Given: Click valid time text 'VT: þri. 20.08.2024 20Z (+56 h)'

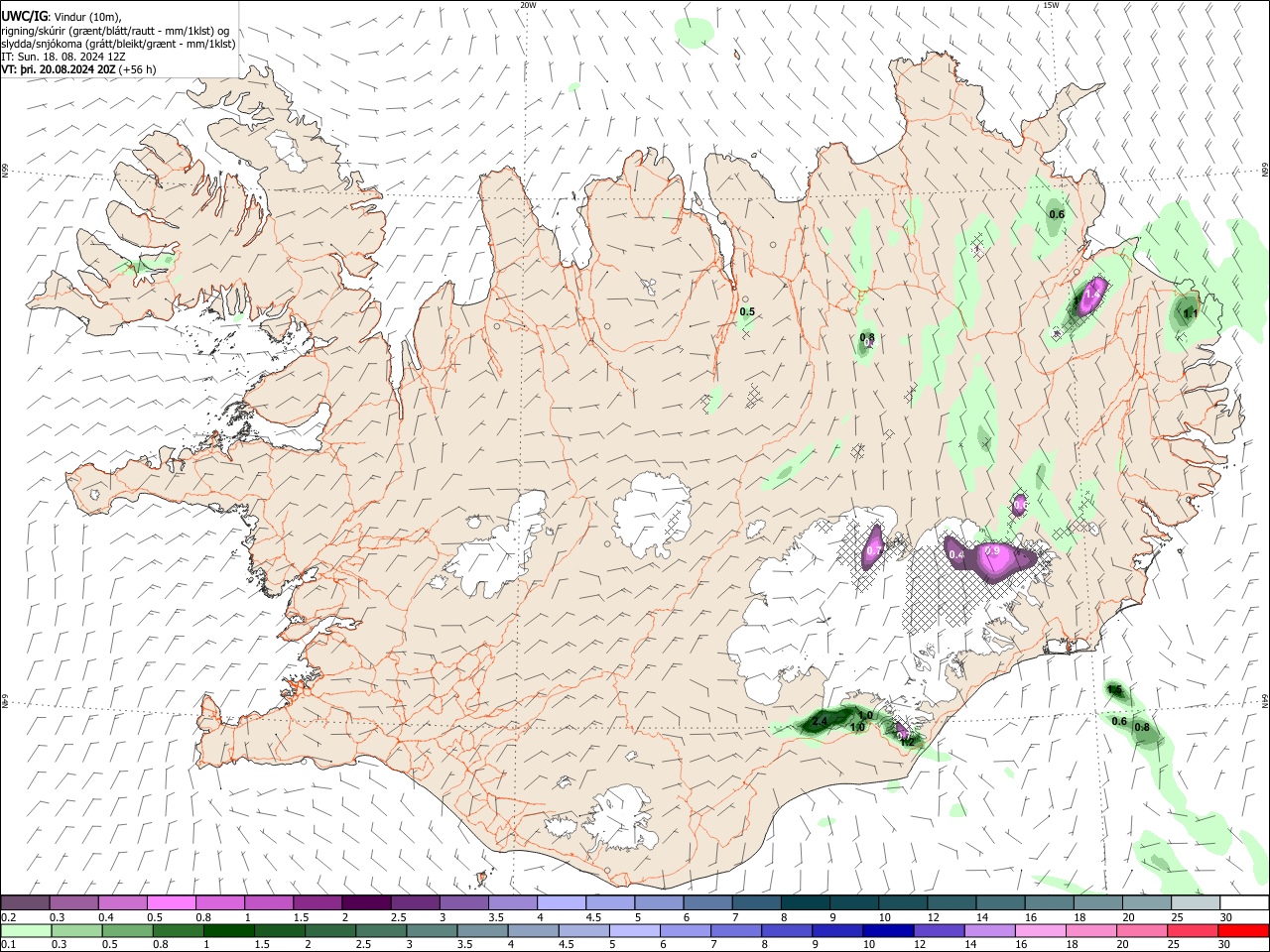Looking at the screenshot, I should (x=78, y=69).
